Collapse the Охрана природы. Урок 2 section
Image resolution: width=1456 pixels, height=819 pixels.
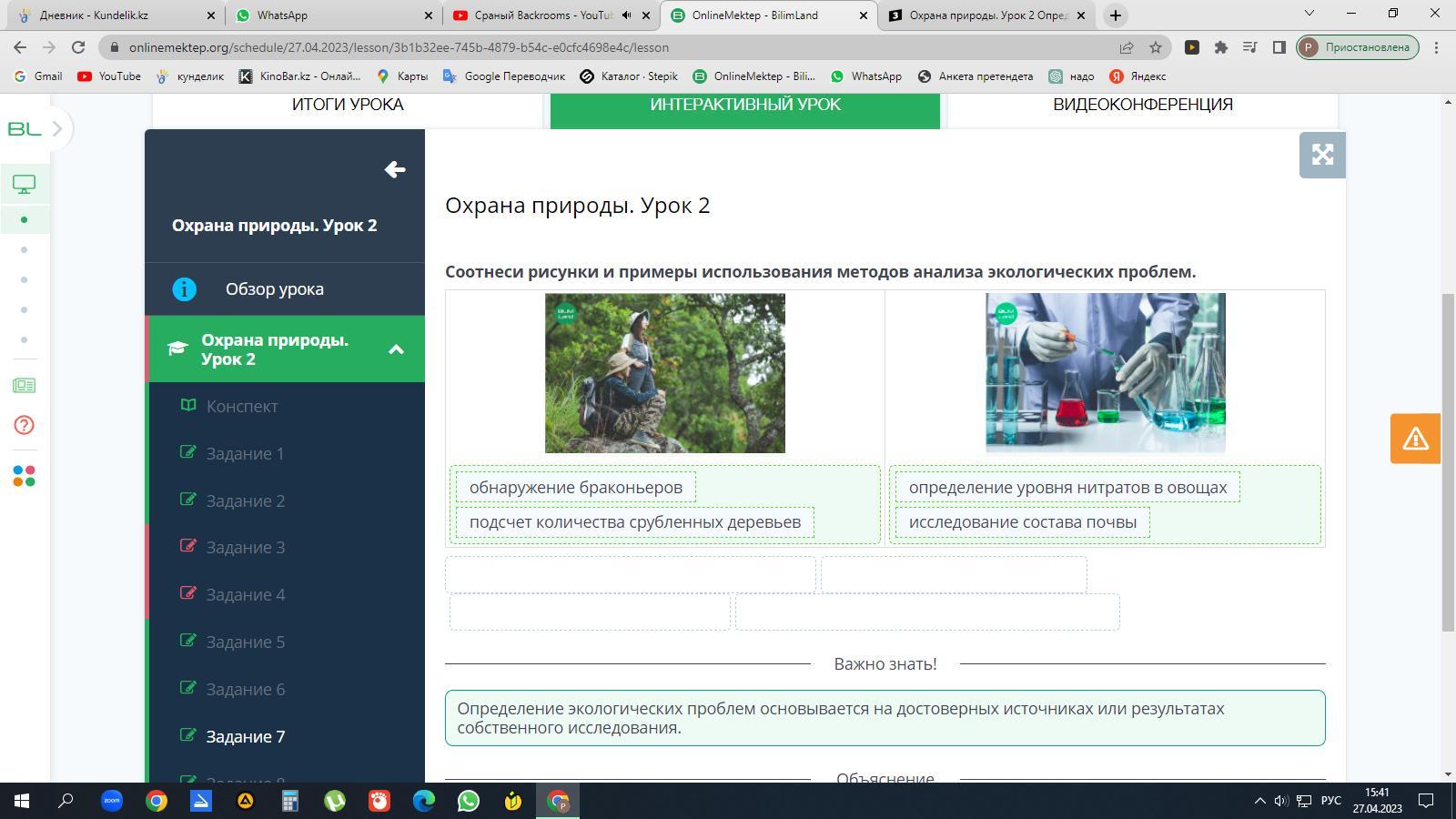click(x=396, y=349)
